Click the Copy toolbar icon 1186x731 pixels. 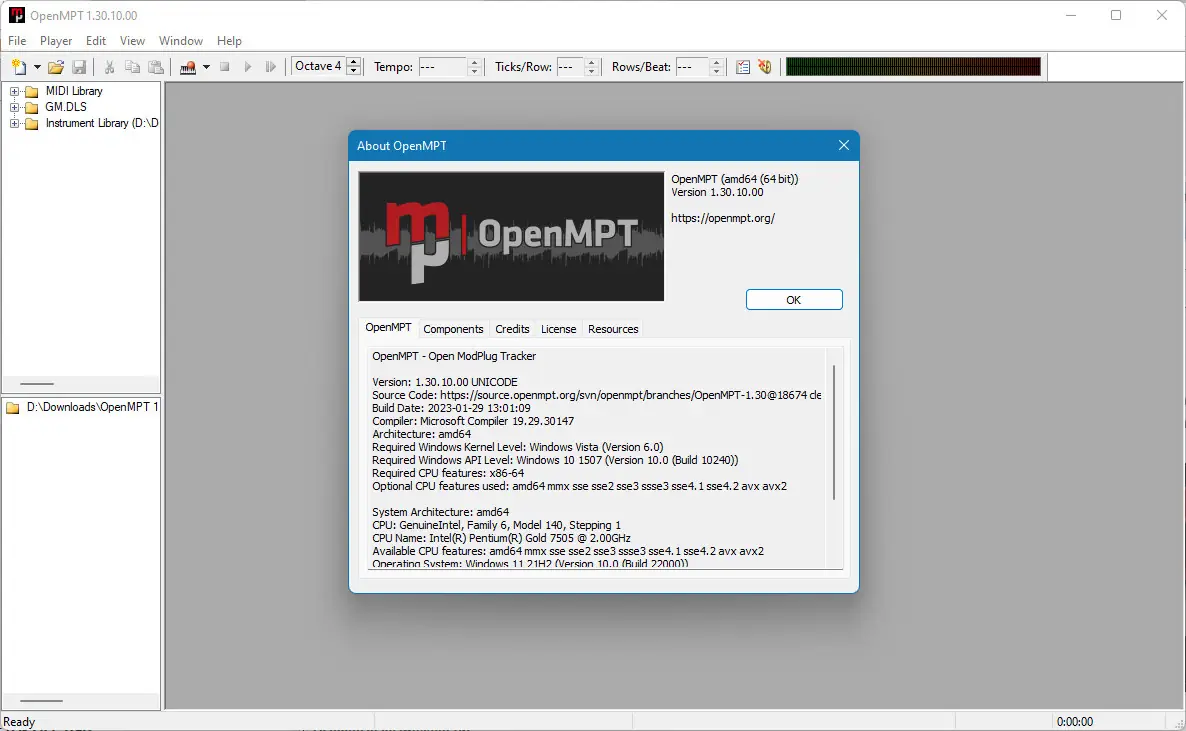coord(132,67)
